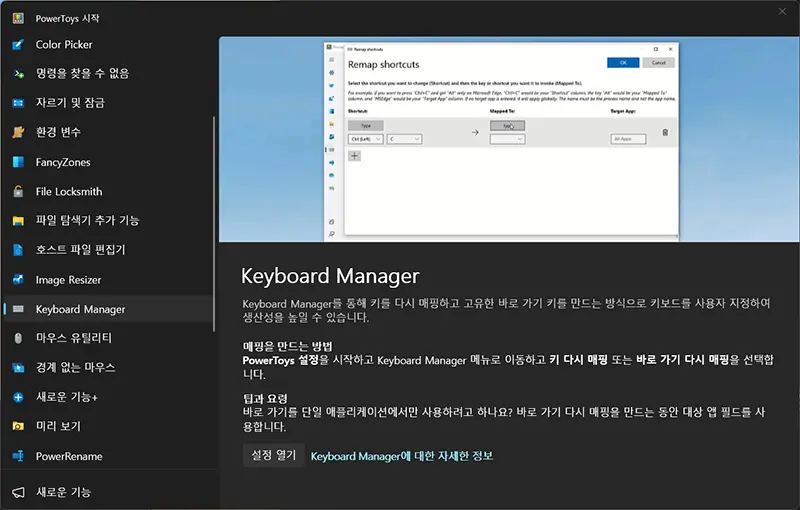Click the File Locksmith lock icon
800x510 pixels.
click(x=18, y=192)
